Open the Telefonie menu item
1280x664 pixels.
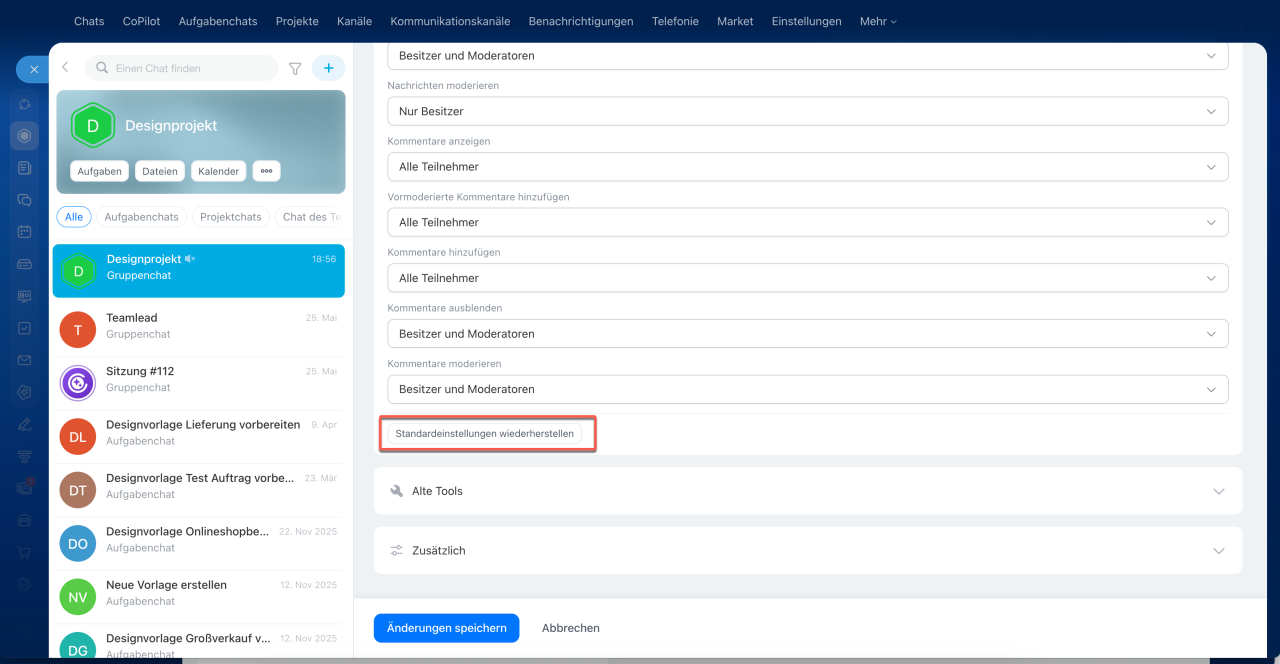675,21
